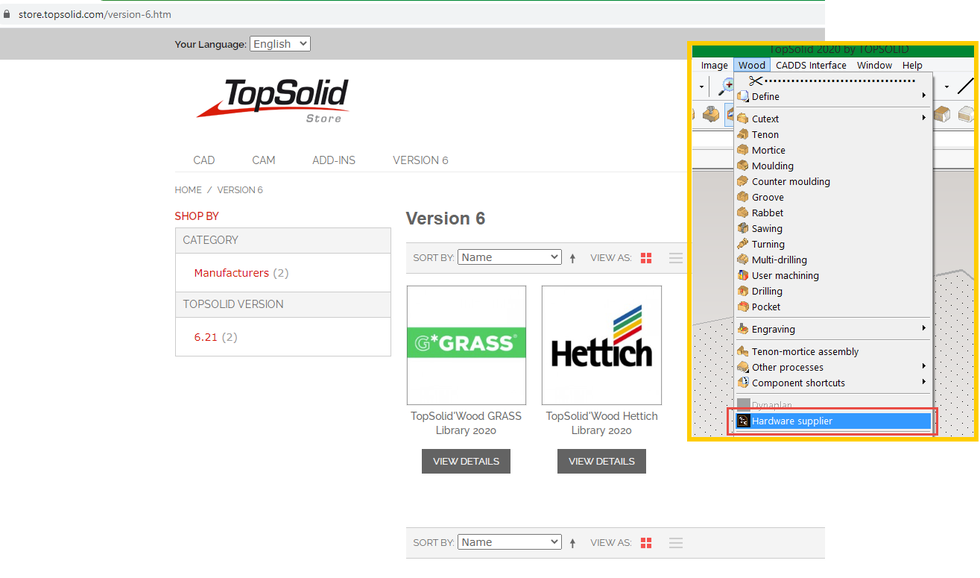Click the zoom magnifier toolbar icon

pos(726,86)
